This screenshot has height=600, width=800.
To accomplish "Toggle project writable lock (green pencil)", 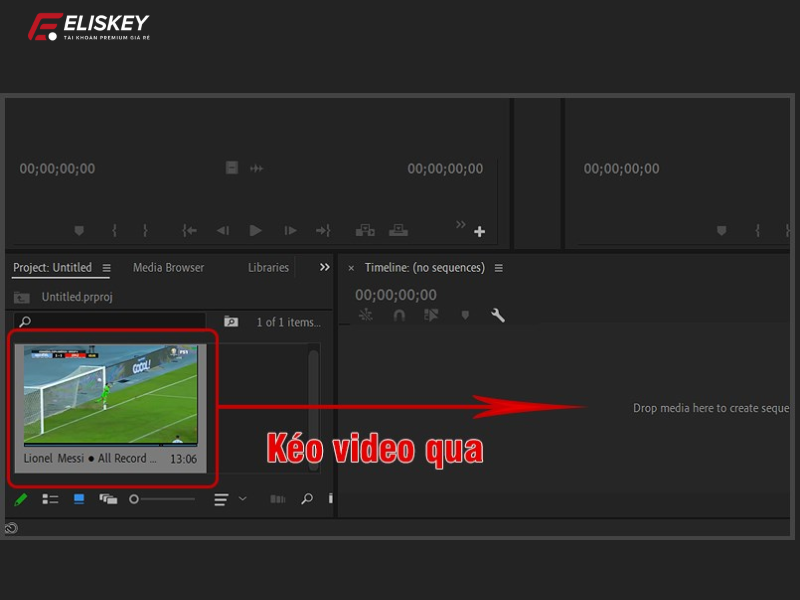I will pos(21,499).
